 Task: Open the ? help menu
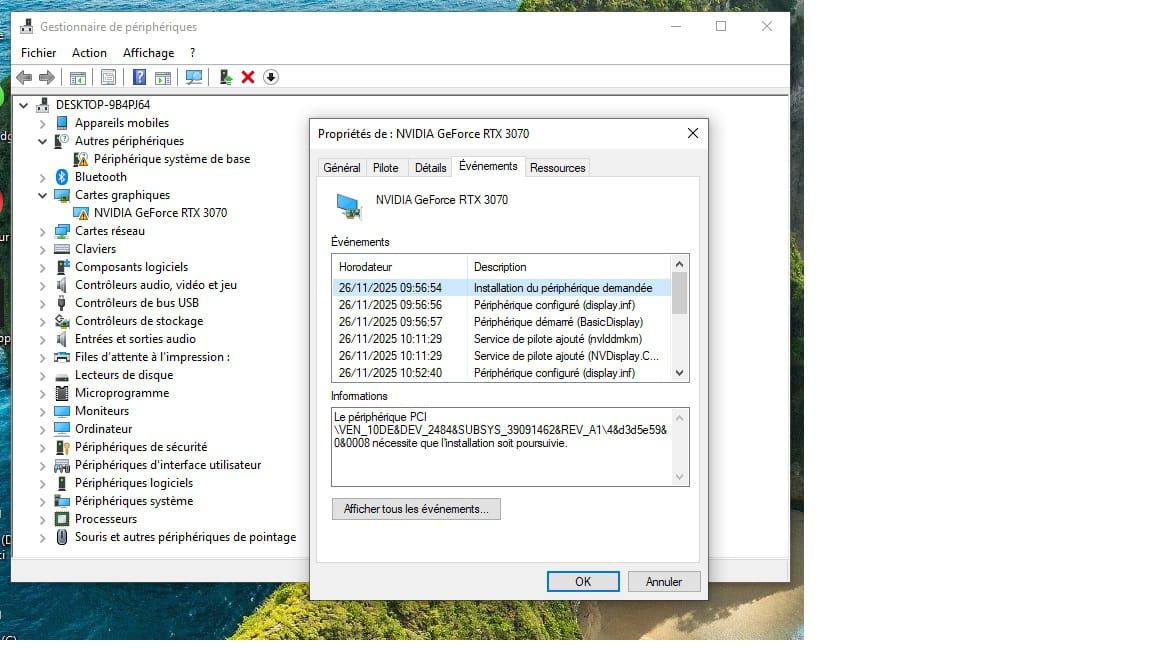click(x=192, y=53)
